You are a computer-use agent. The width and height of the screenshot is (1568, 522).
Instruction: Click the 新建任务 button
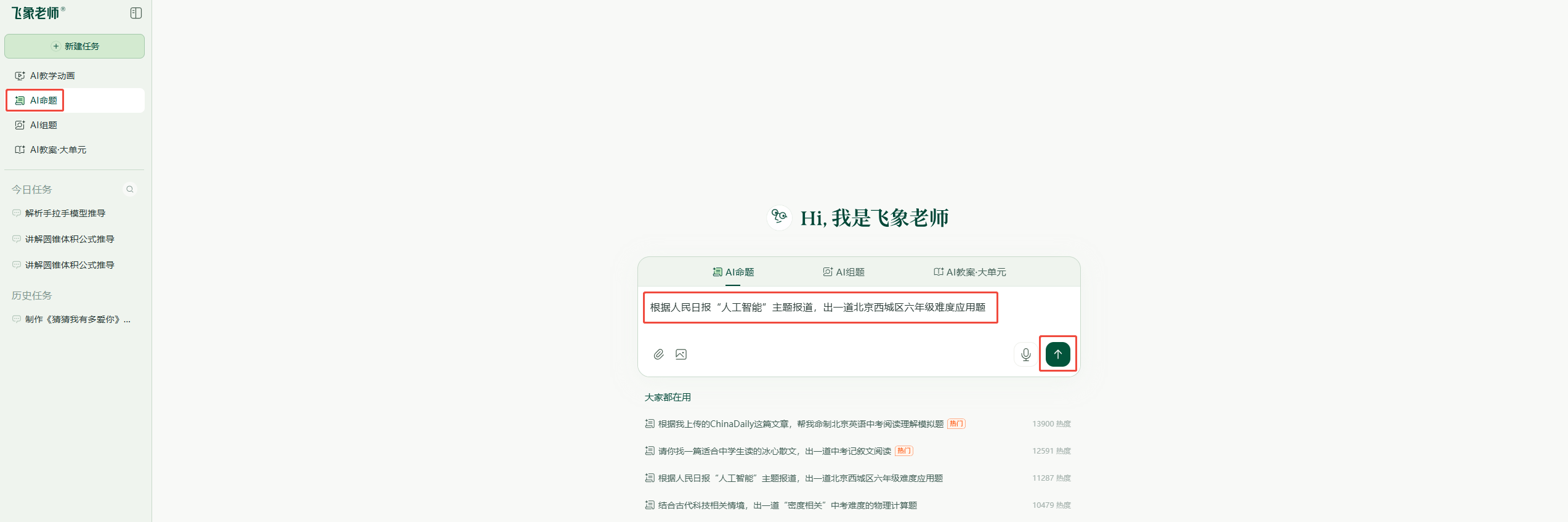tap(75, 46)
